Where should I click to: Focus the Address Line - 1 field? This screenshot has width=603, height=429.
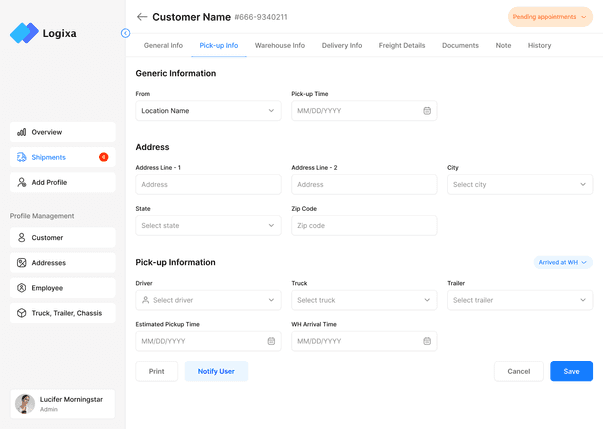click(208, 185)
